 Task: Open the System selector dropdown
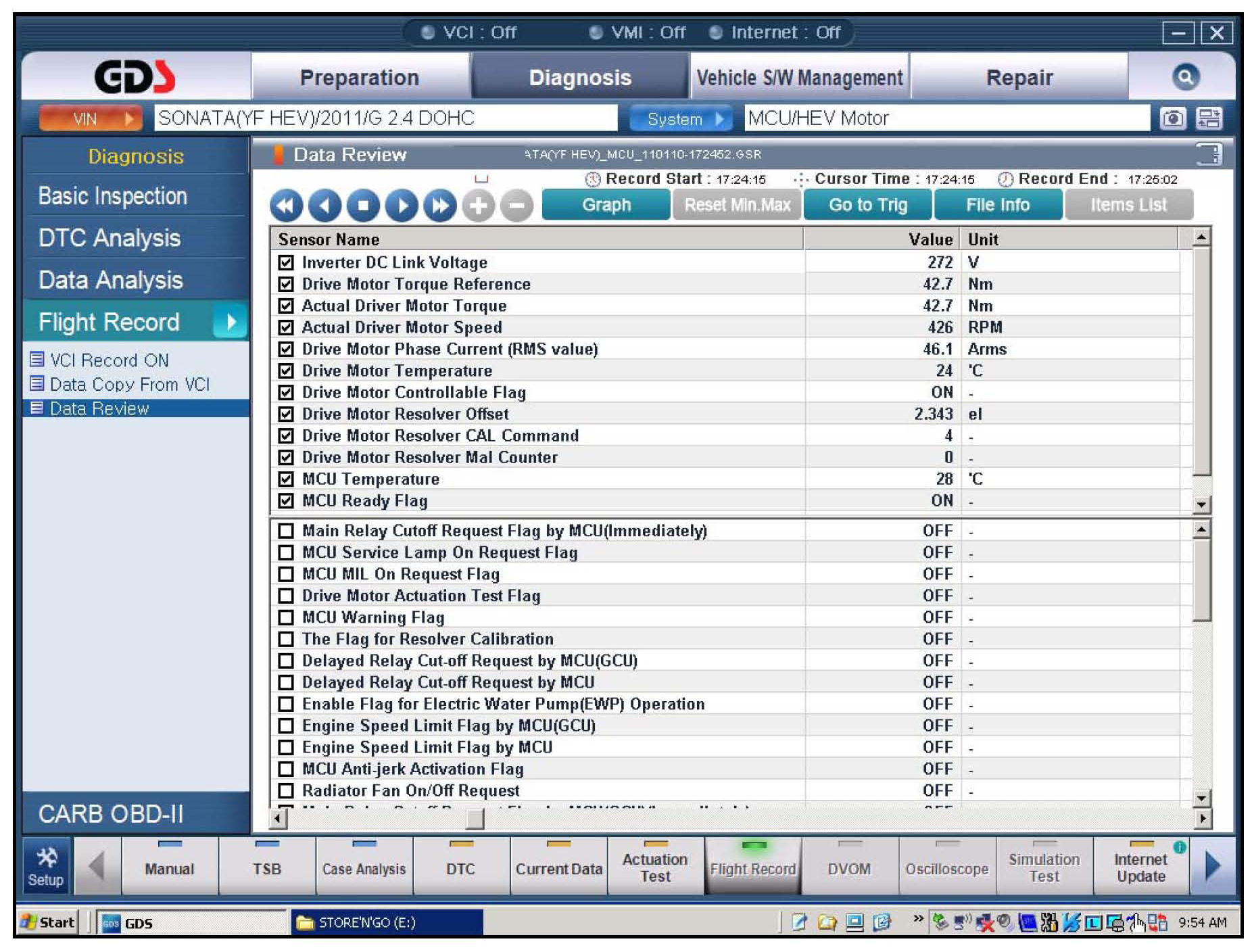(x=681, y=119)
